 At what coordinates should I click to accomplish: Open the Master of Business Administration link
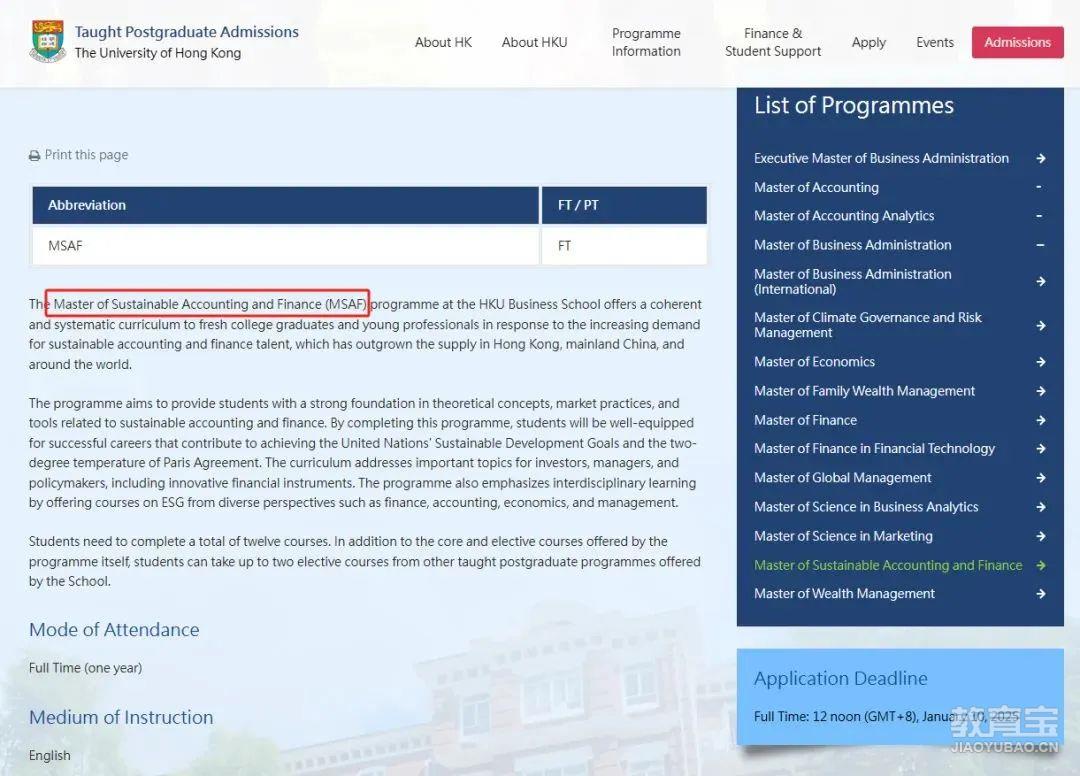coord(853,245)
